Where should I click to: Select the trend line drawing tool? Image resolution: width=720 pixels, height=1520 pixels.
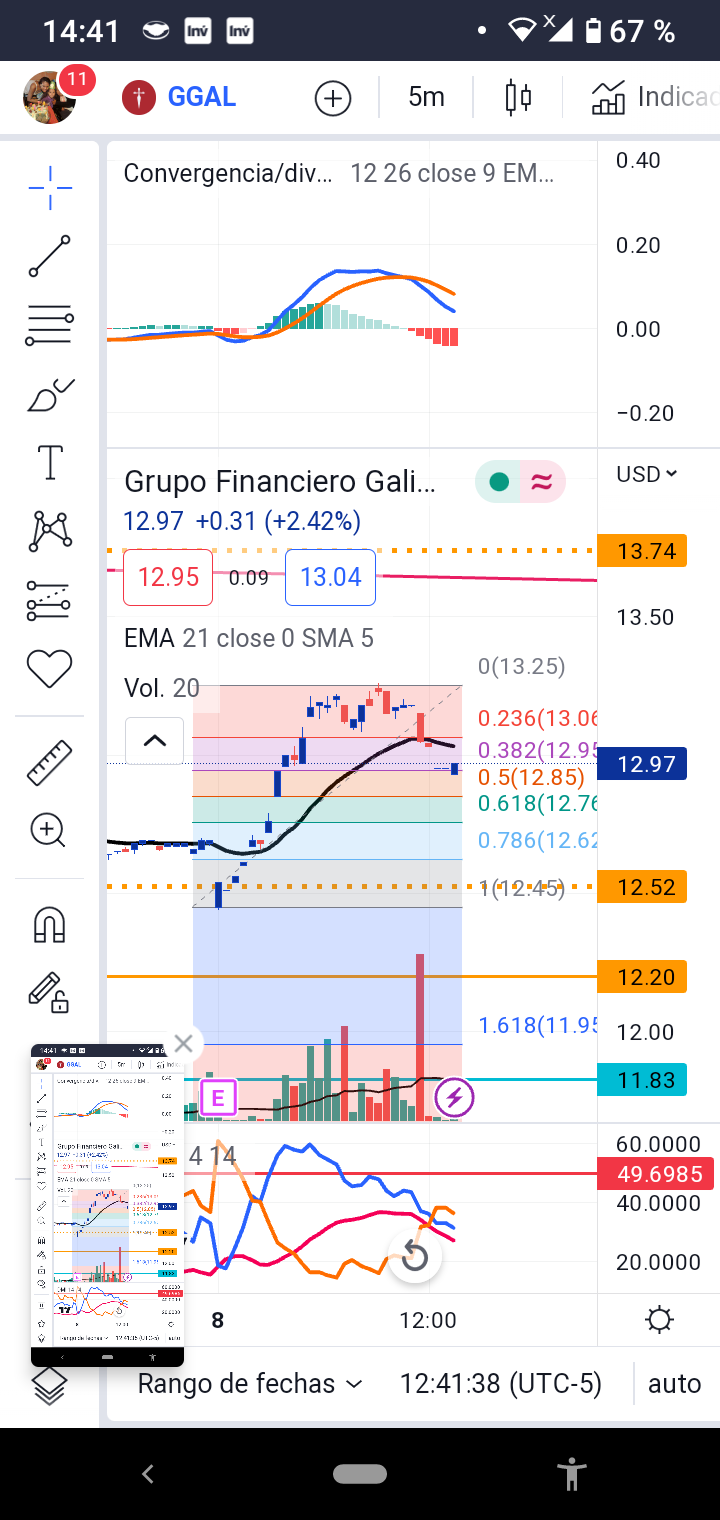coord(49,256)
